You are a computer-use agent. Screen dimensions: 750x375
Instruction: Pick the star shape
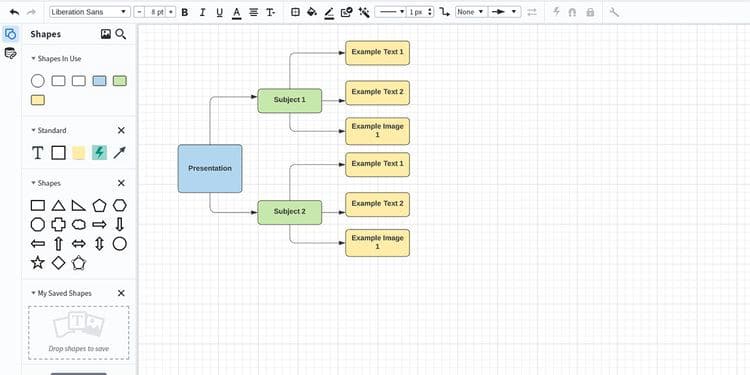pyautogui.click(x=38, y=263)
